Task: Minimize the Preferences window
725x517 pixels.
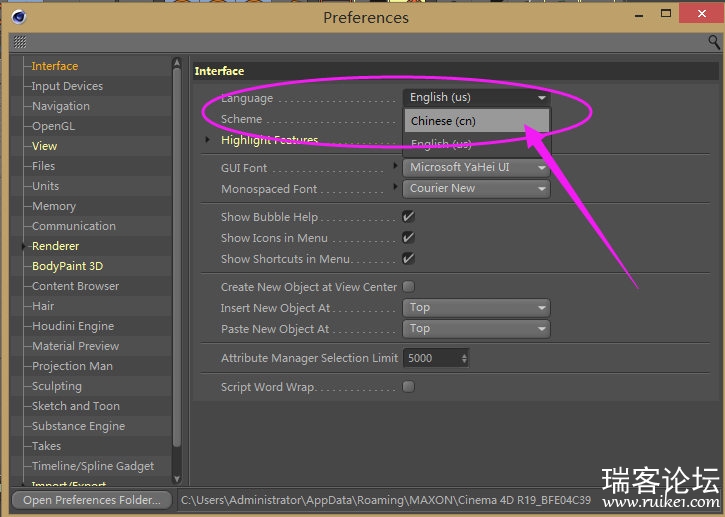Action: 639,16
